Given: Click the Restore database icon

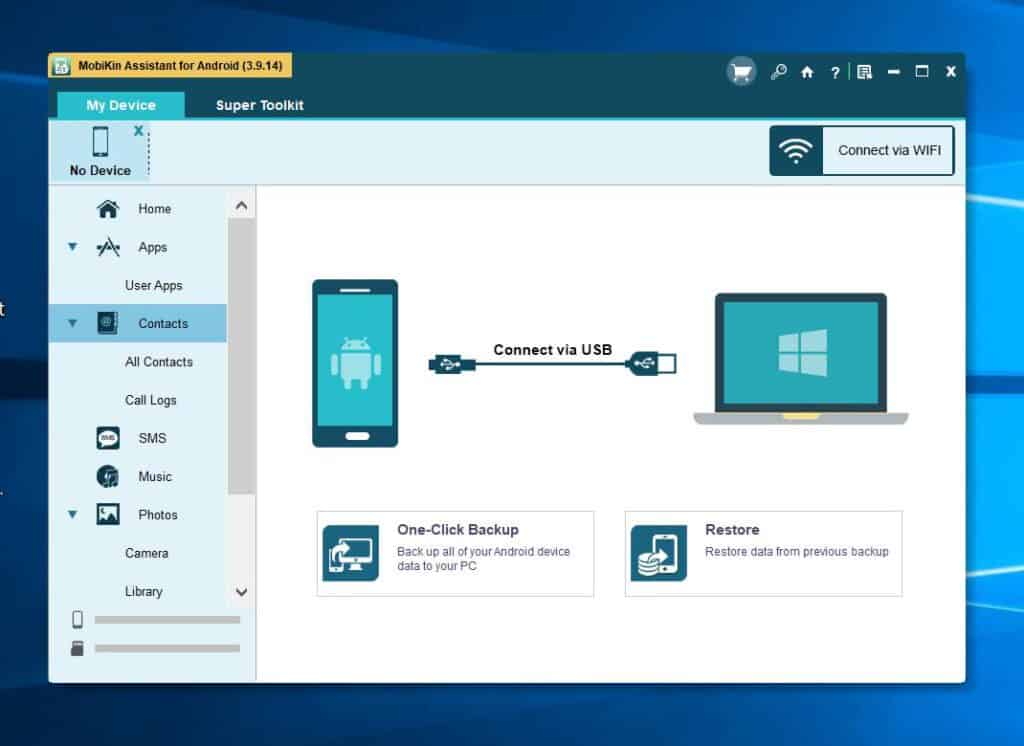Looking at the screenshot, I should tap(659, 553).
